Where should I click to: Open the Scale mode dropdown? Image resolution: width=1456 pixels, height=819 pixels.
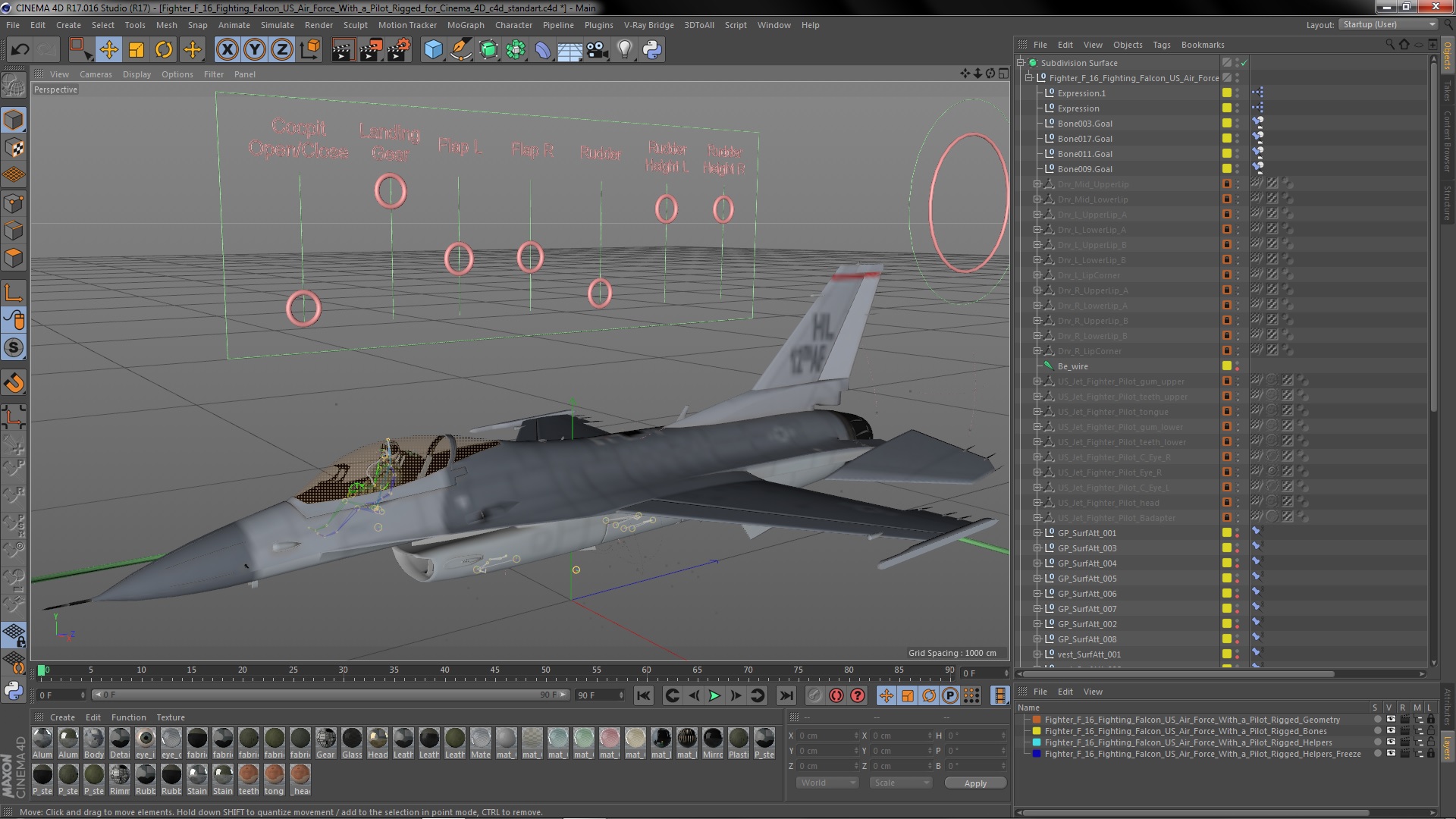[x=901, y=783]
